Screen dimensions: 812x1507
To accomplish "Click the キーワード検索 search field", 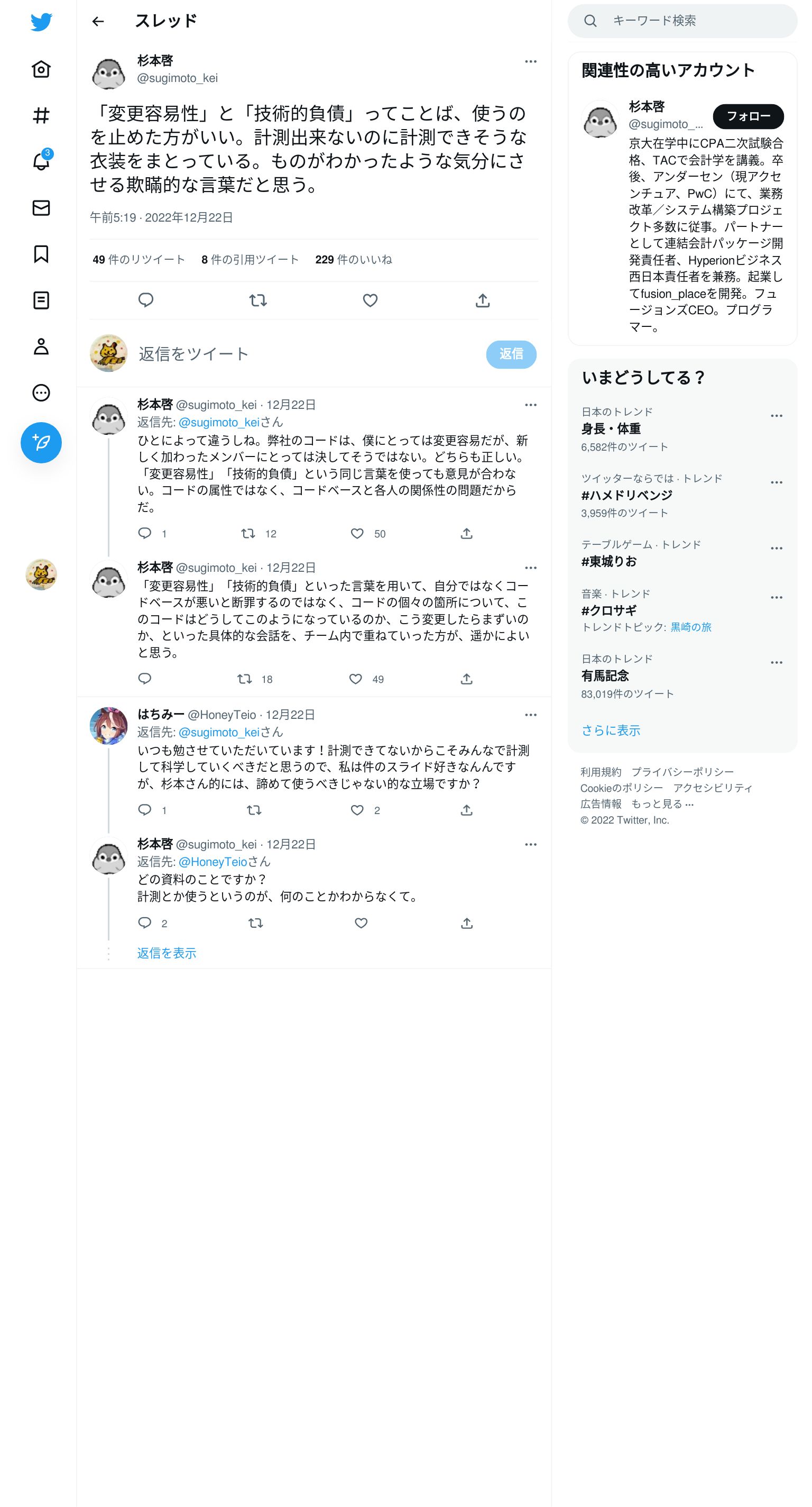I will pos(681,21).
